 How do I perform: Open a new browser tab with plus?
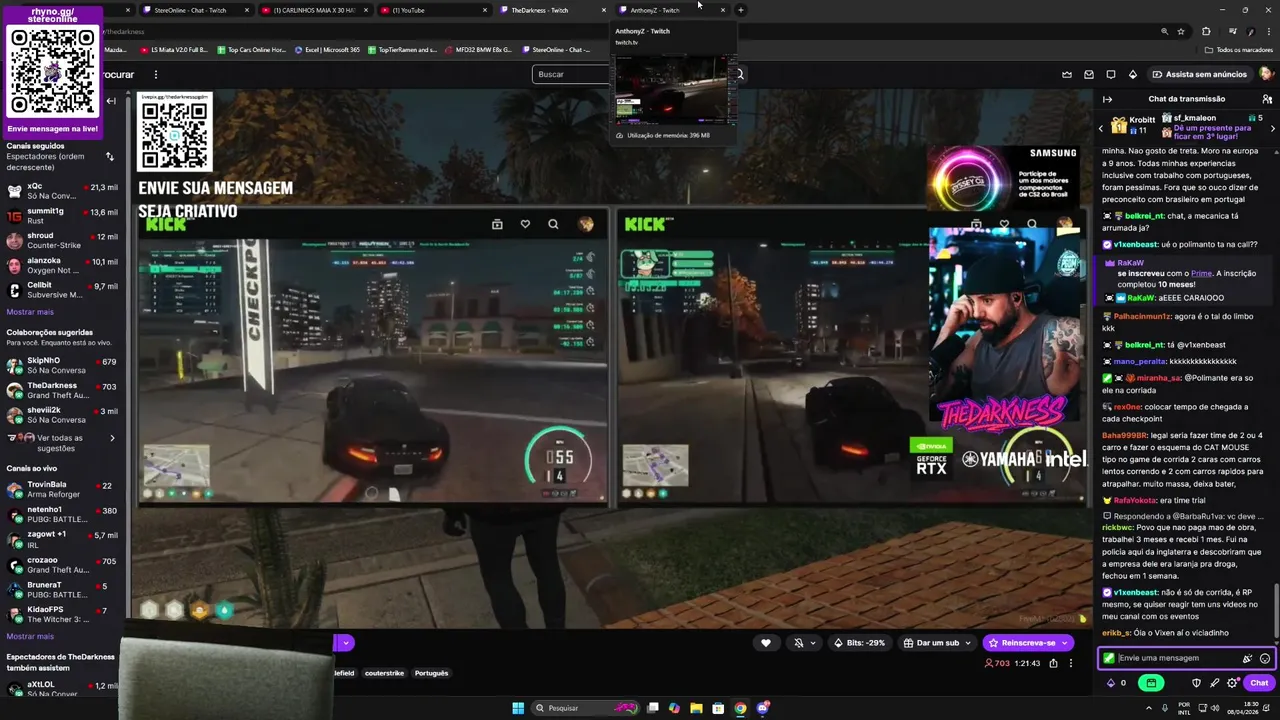(x=740, y=10)
